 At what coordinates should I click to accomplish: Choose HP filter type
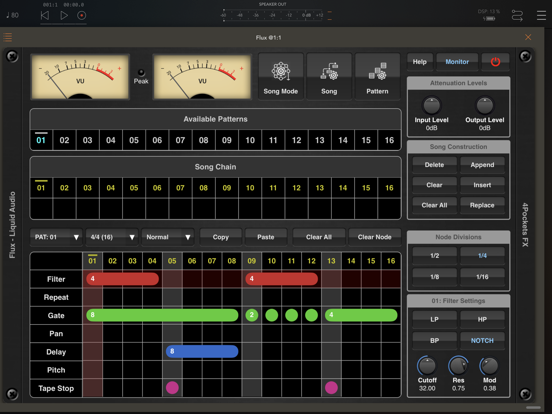click(x=482, y=319)
